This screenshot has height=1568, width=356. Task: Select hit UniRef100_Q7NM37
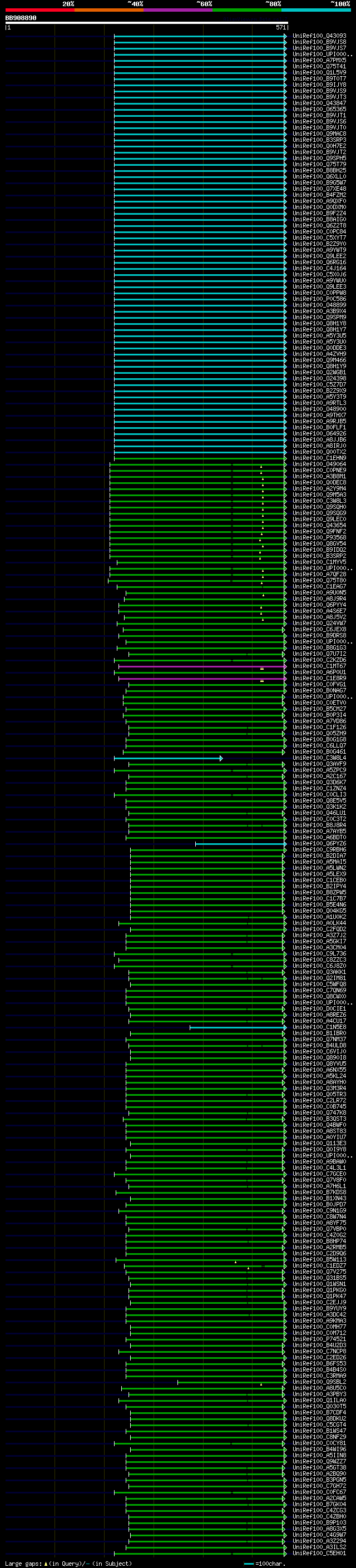319,1039
